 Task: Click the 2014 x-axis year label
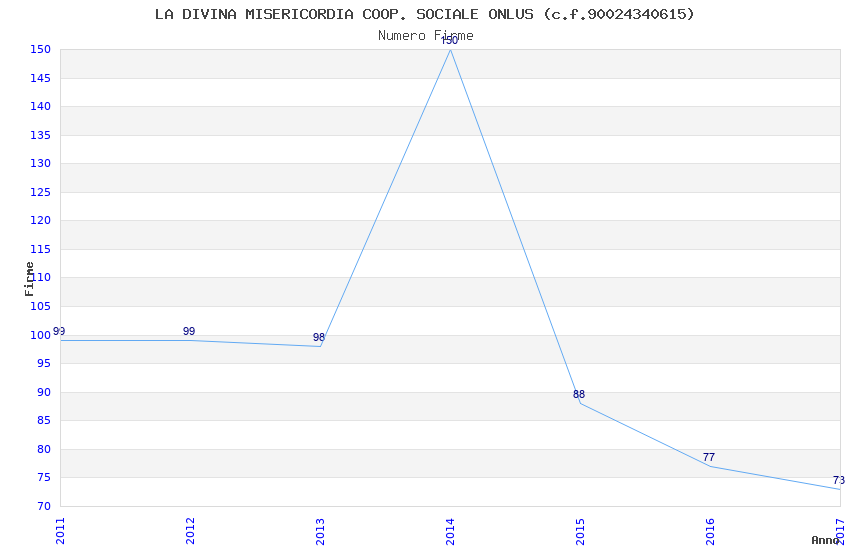tap(450, 531)
